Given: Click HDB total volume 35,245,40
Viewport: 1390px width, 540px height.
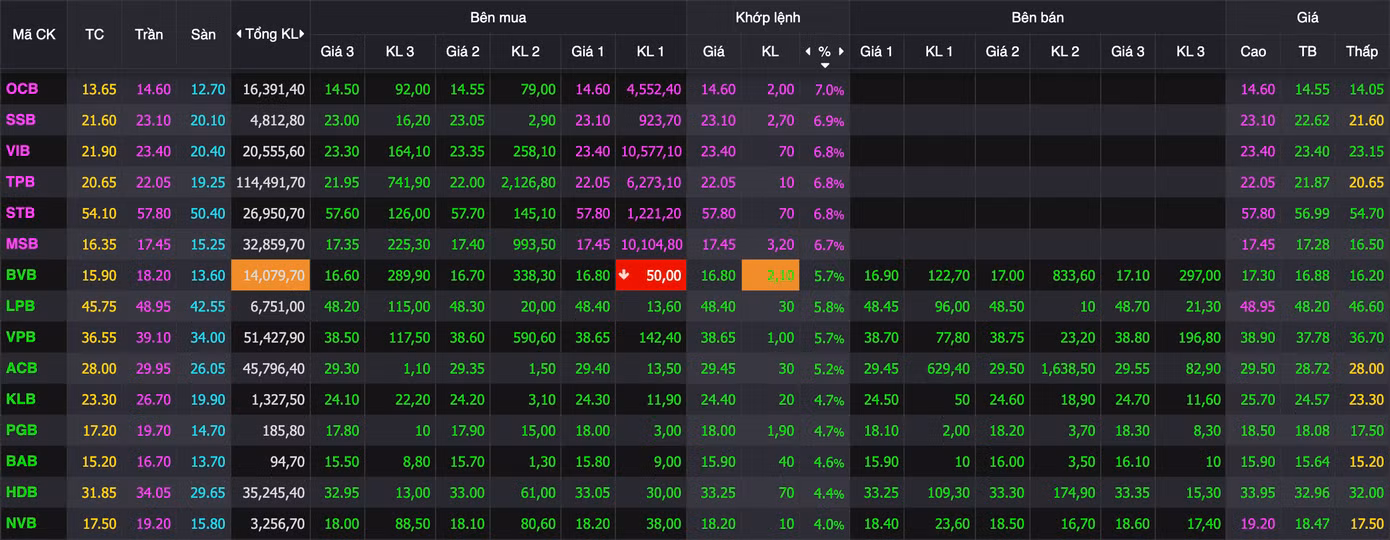Looking at the screenshot, I should [x=274, y=492].
